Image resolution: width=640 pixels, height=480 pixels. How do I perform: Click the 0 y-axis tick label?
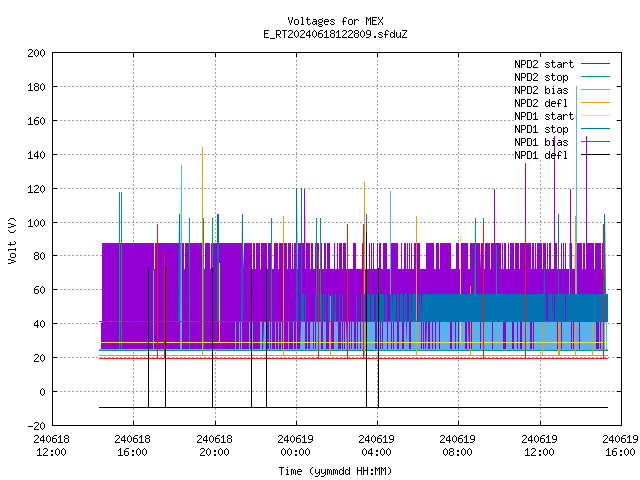(x=42, y=392)
